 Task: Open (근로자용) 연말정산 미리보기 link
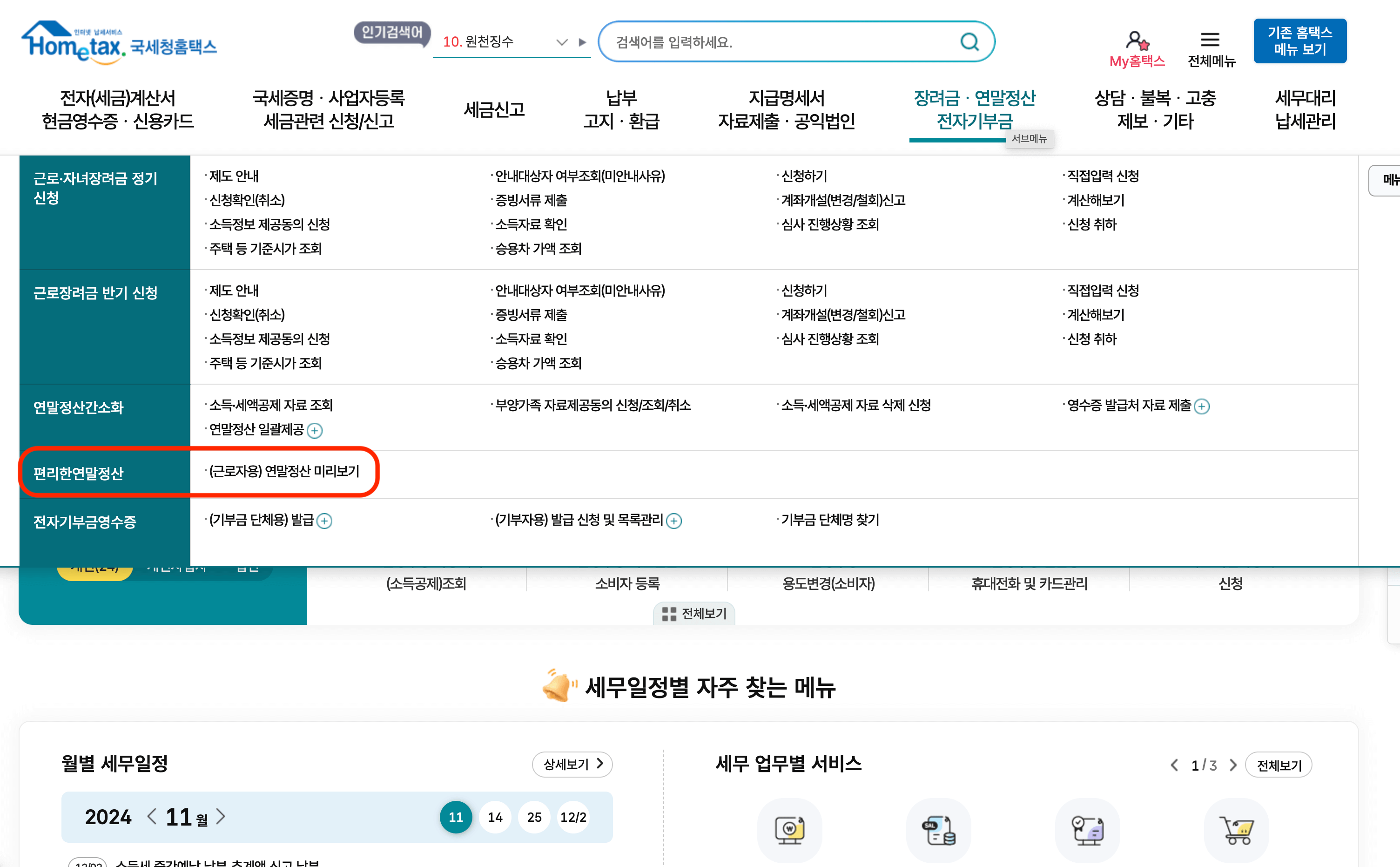283,470
